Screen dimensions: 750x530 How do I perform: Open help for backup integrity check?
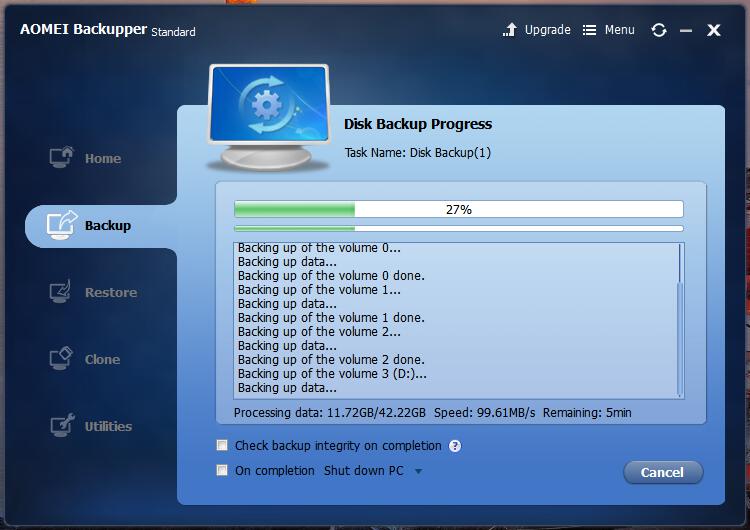coord(455,446)
